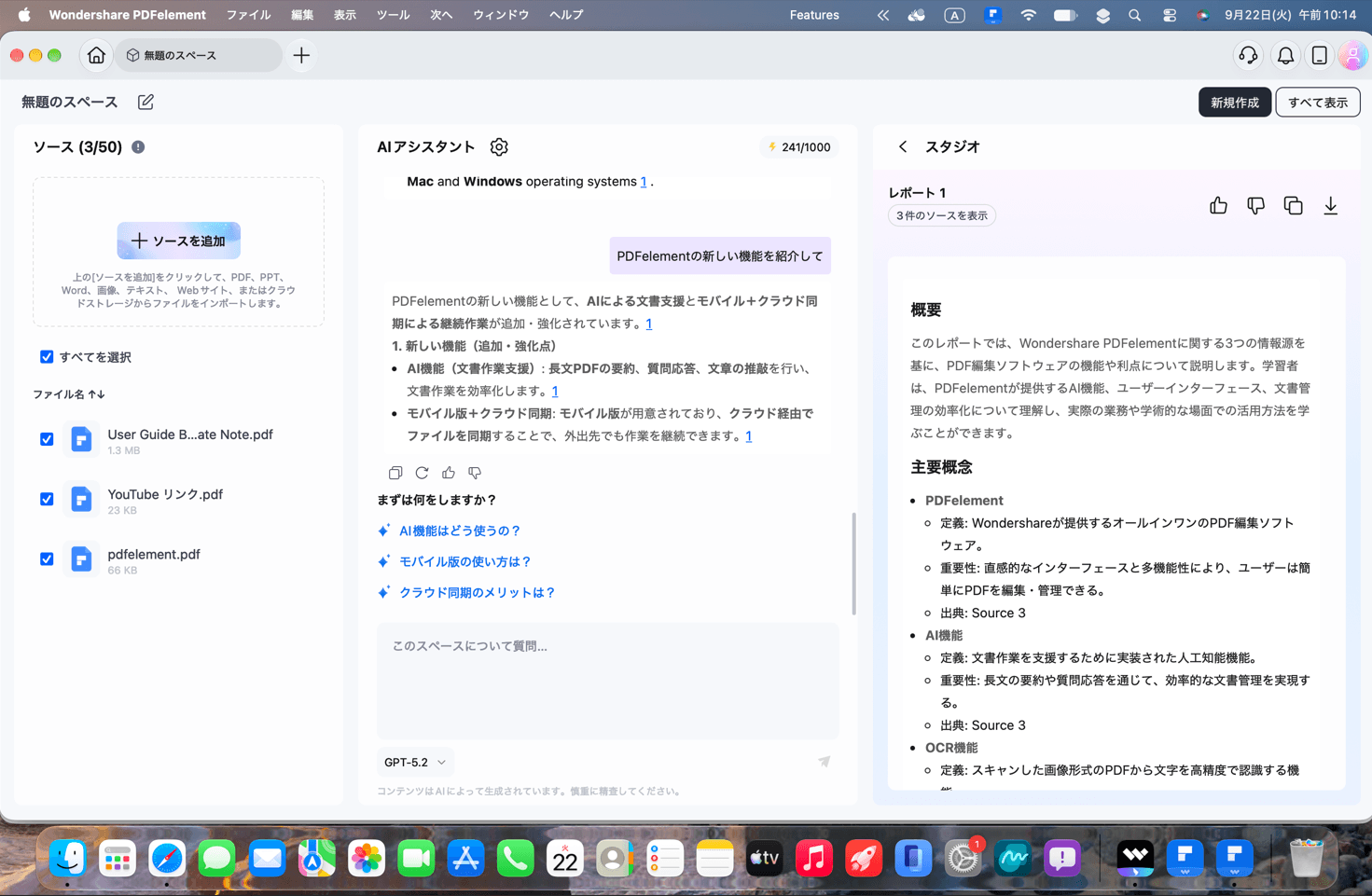Image resolution: width=1372 pixels, height=896 pixels.
Task: Open a new tab with plus icon
Action: (301, 56)
